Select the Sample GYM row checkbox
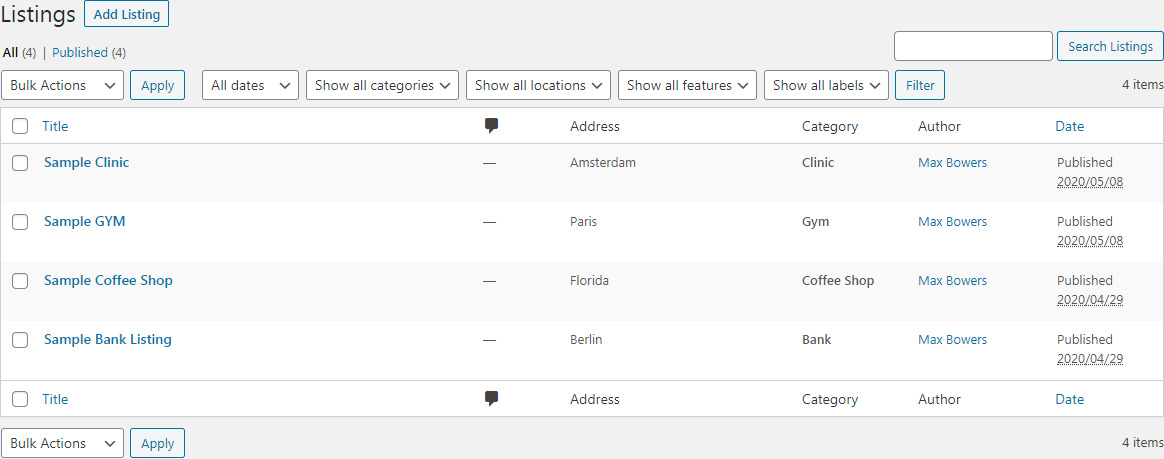 click(x=20, y=222)
